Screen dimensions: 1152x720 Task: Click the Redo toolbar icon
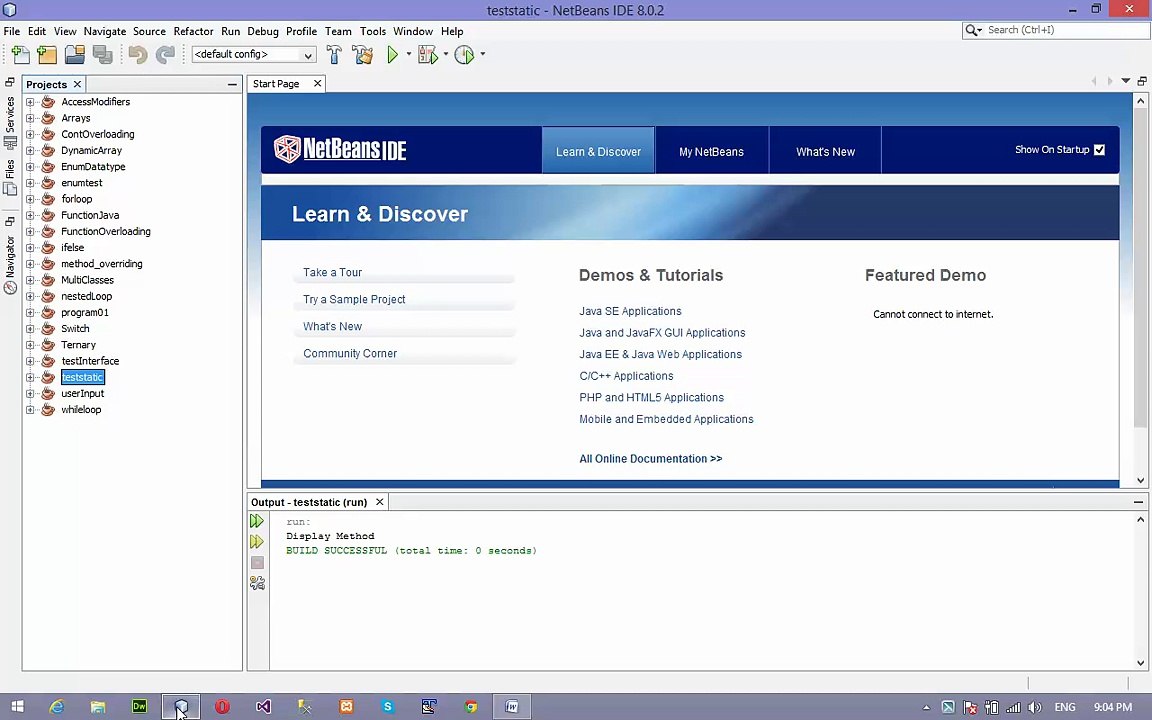(165, 54)
